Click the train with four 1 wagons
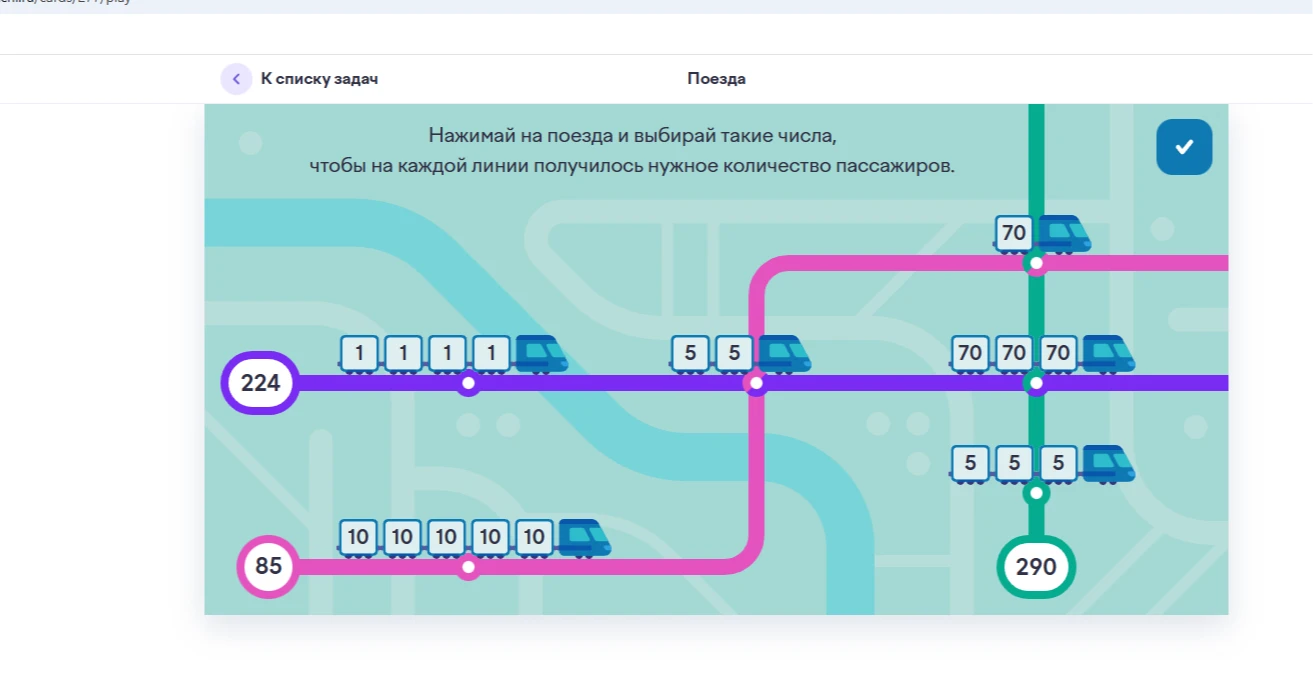The image size is (1313, 680). 453,354
